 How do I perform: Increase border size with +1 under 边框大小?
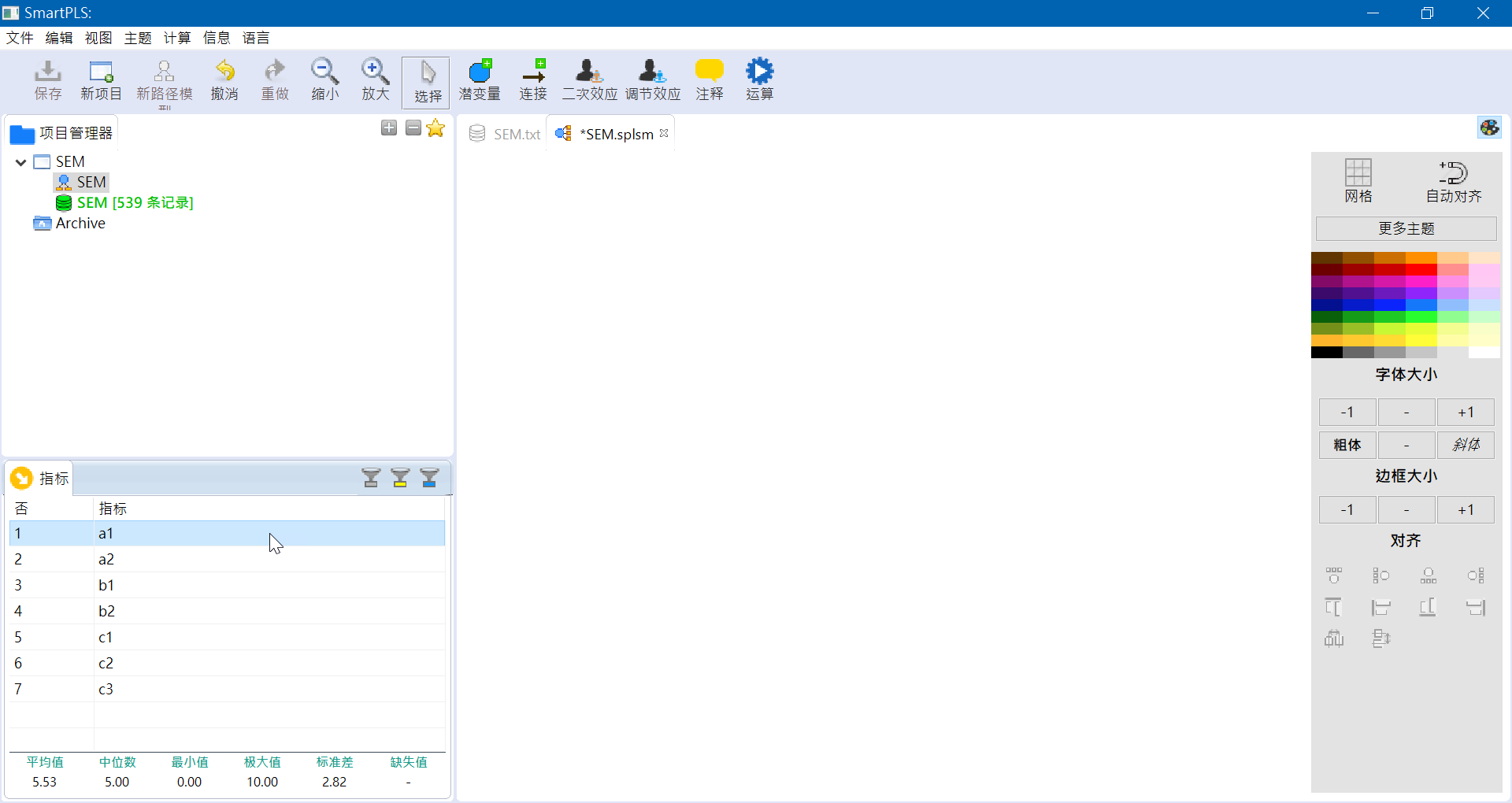(x=1466, y=510)
